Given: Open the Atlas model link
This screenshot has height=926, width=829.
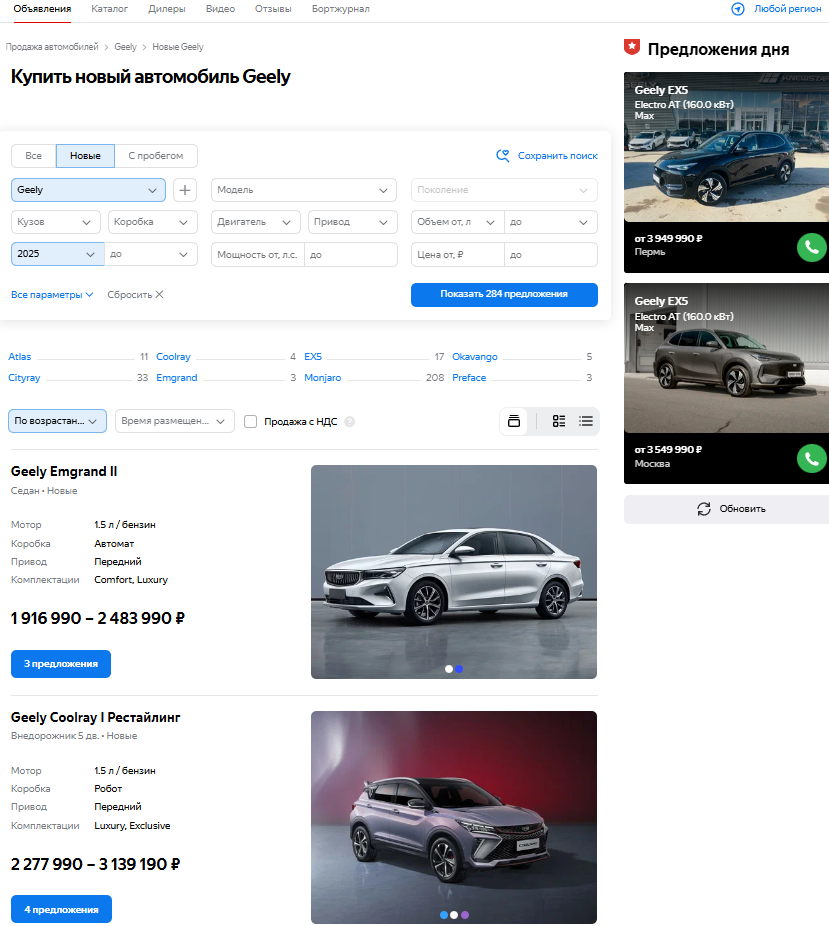Looking at the screenshot, I should pos(19,357).
